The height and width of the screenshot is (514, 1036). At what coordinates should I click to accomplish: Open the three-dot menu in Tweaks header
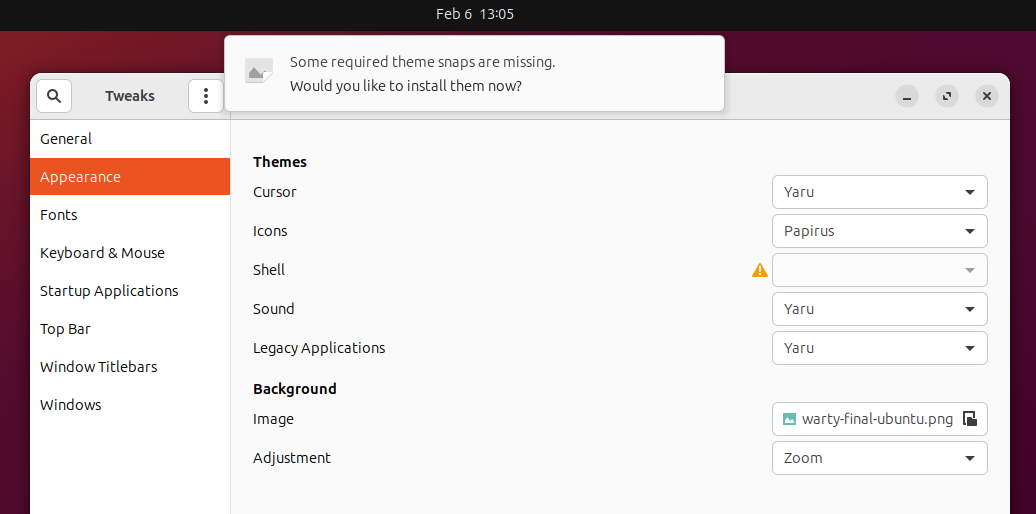point(205,96)
